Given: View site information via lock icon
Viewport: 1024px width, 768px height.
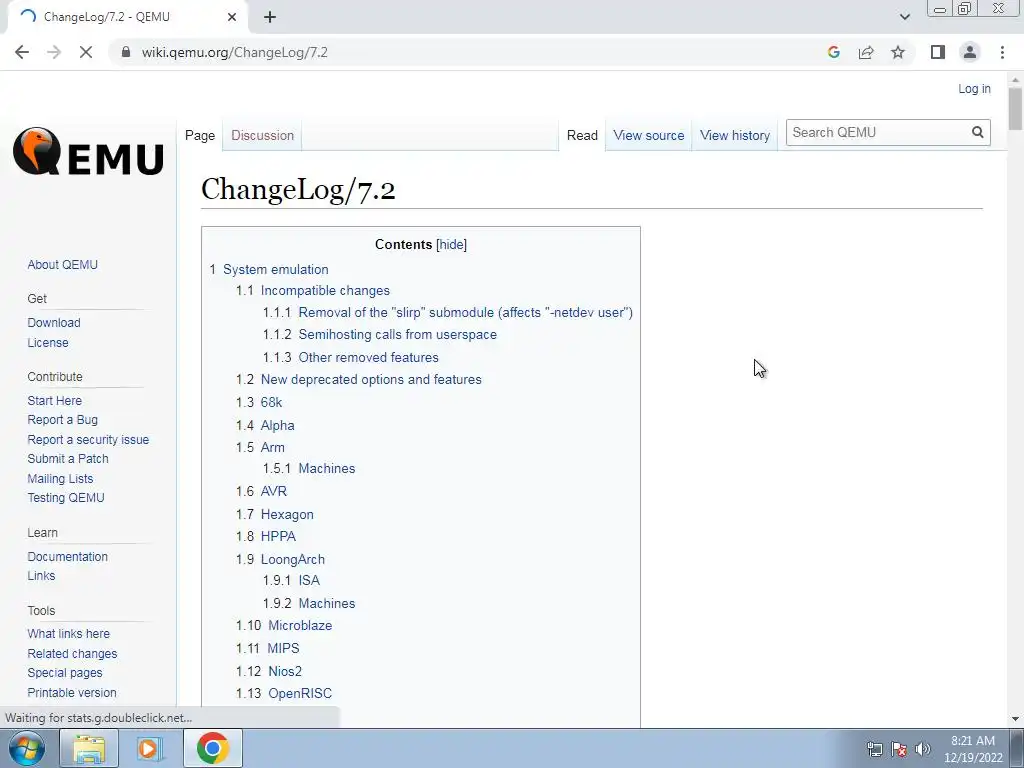Looking at the screenshot, I should click(x=126, y=52).
